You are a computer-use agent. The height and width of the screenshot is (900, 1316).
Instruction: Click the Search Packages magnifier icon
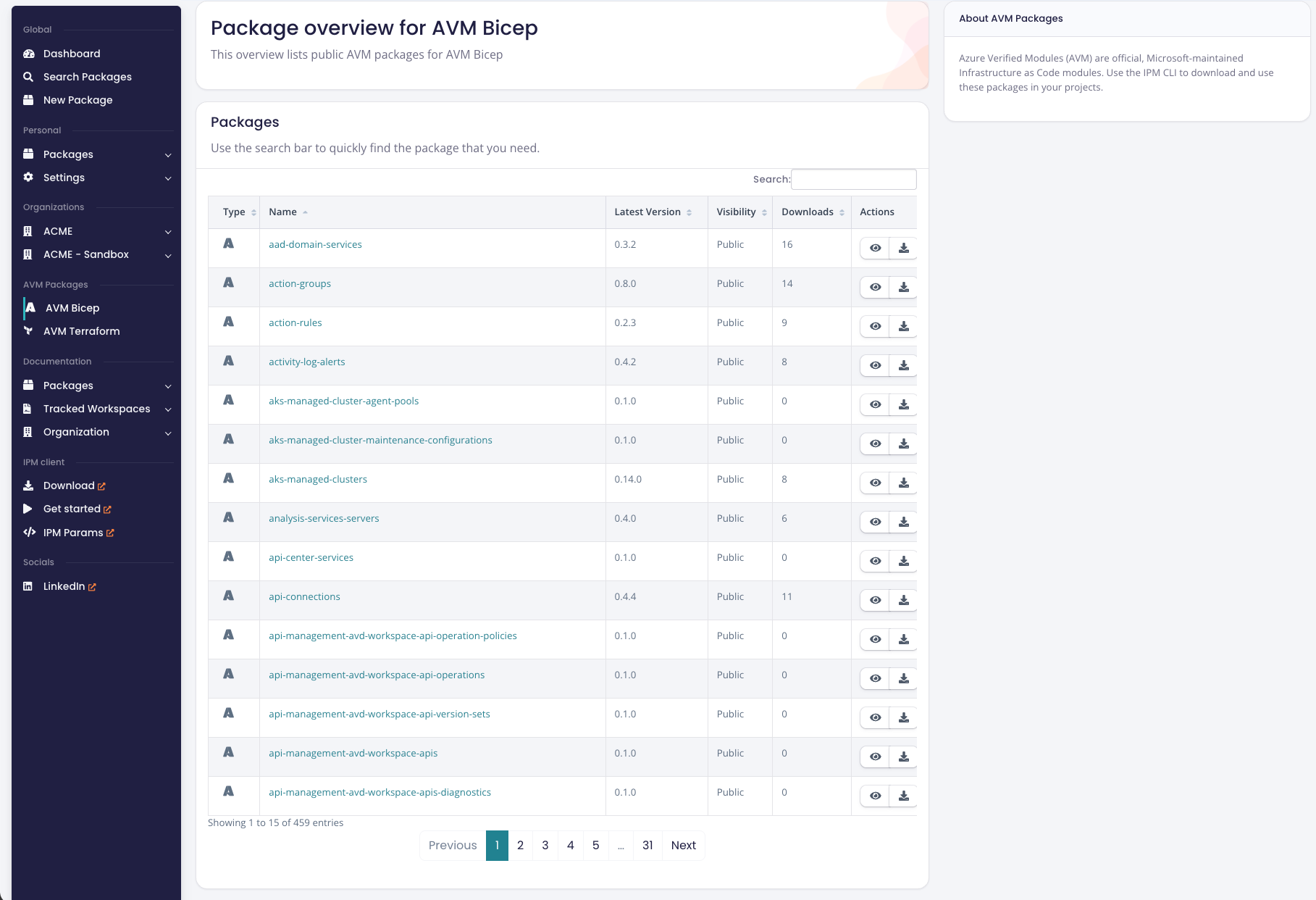pyautogui.click(x=28, y=77)
